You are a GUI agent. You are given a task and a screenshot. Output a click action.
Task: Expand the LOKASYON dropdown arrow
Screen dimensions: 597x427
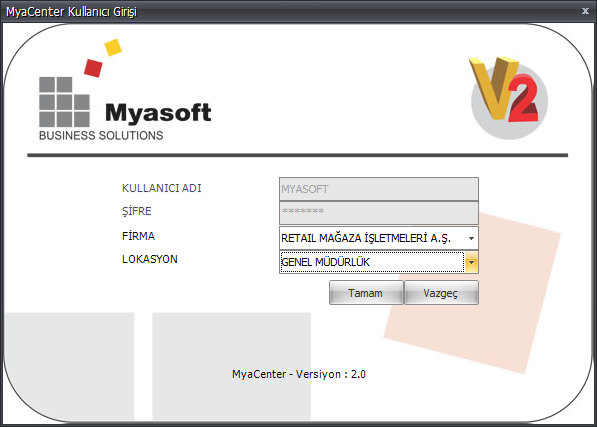471,262
